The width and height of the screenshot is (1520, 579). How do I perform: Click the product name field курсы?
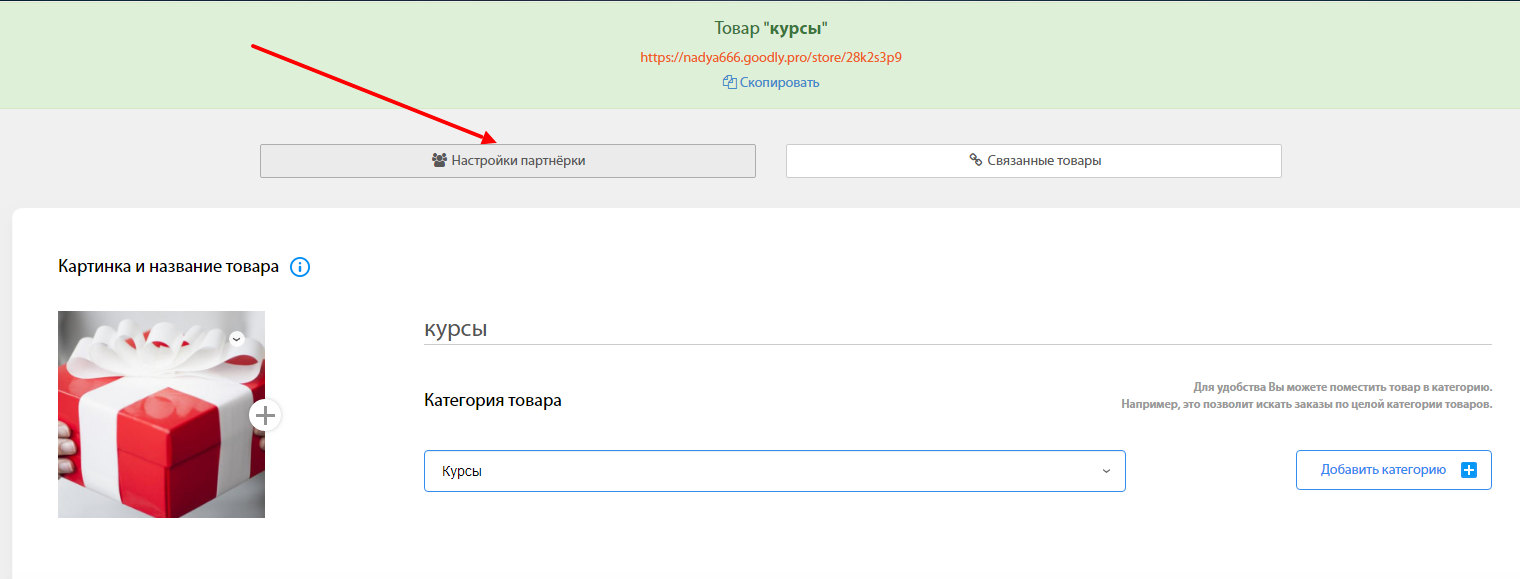958,329
